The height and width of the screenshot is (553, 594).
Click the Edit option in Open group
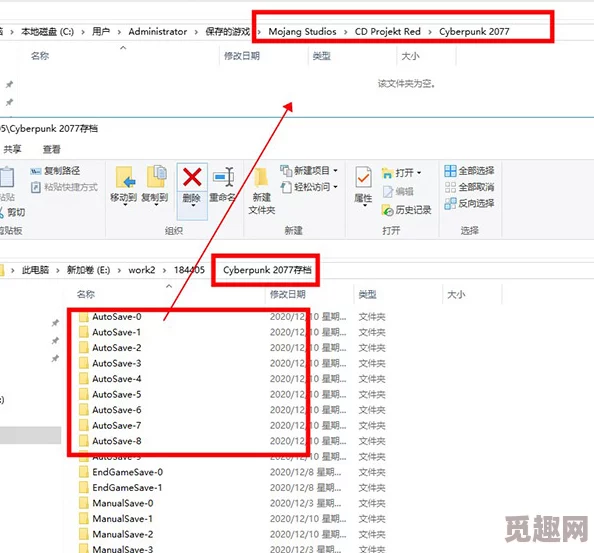point(398,192)
